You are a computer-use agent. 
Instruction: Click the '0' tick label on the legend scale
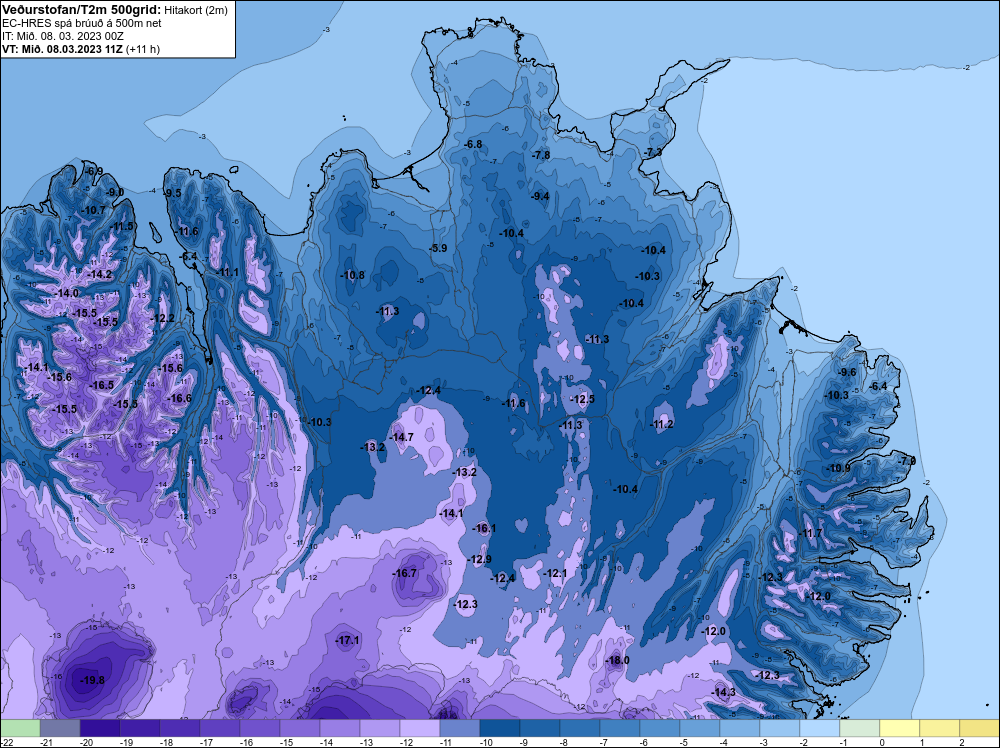[x=882, y=742]
